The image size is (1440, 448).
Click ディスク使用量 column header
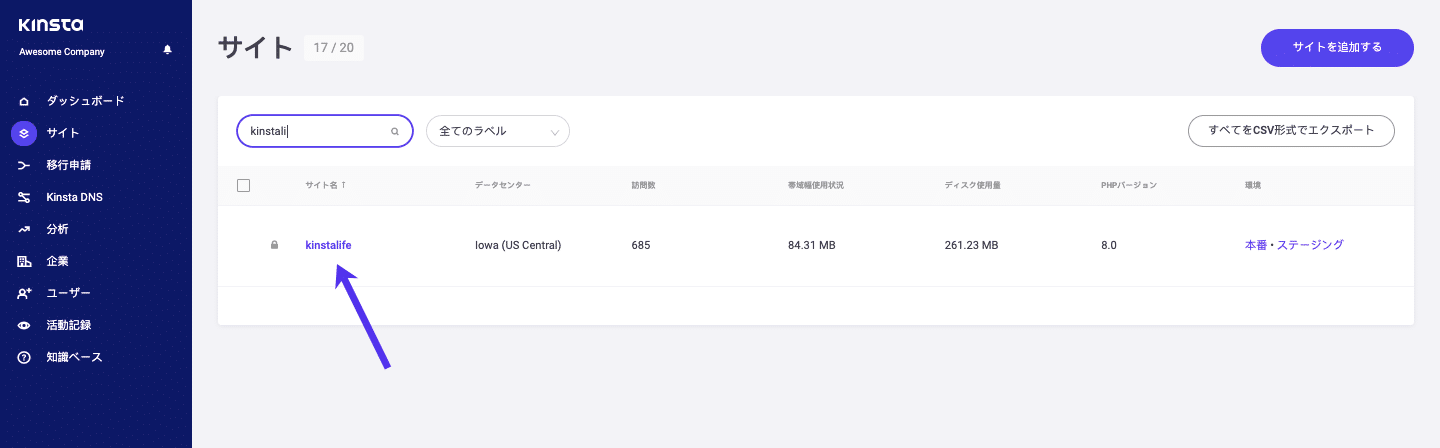[973, 185]
